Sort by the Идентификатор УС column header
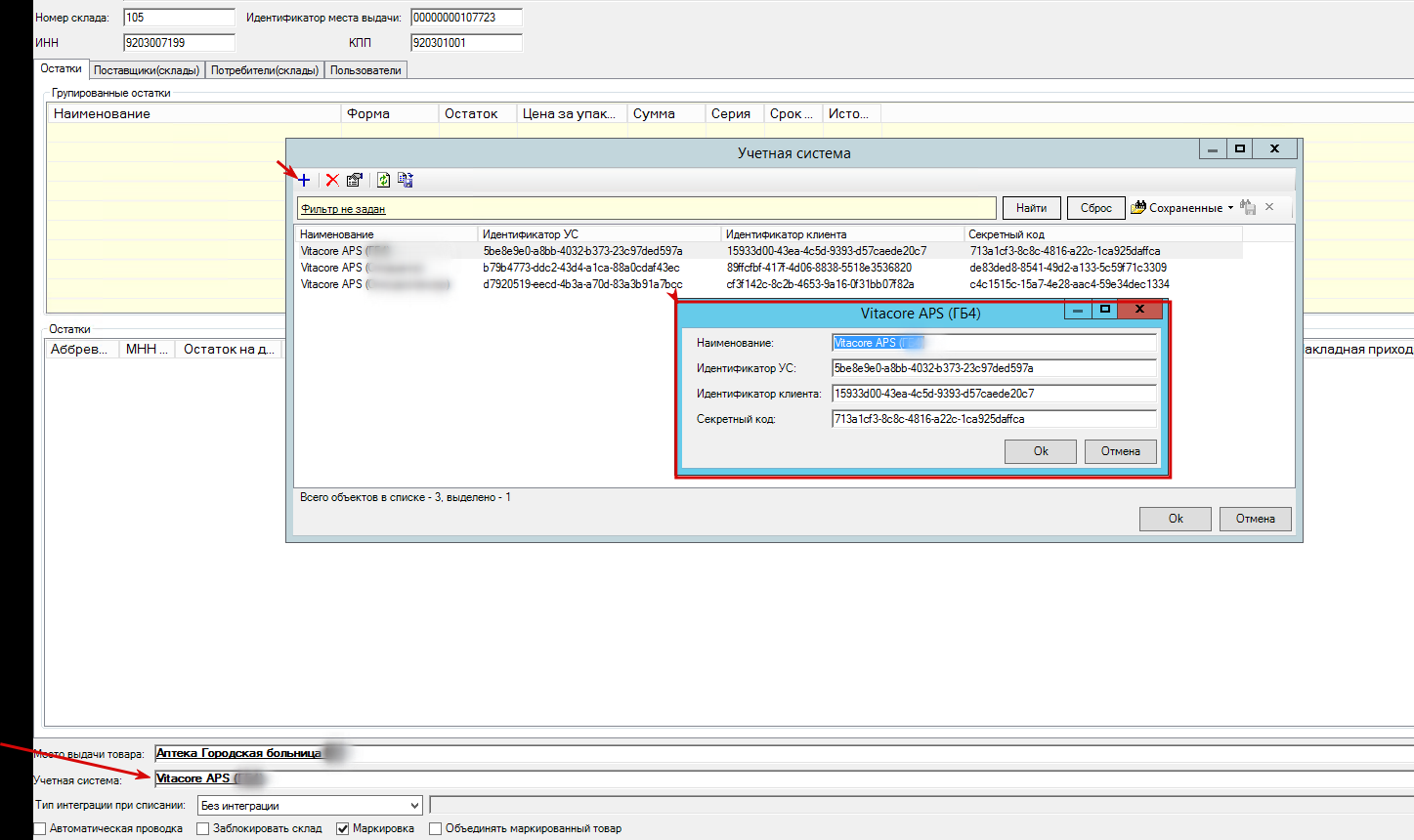 click(x=599, y=234)
